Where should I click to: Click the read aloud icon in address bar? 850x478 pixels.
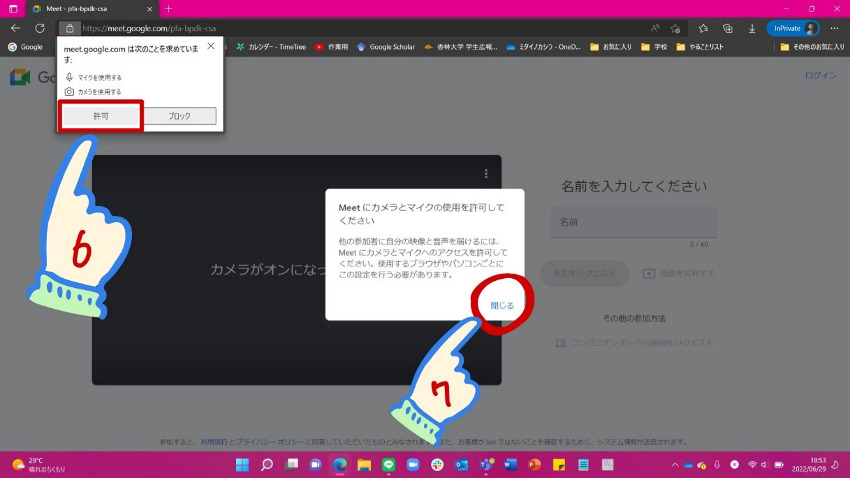(655, 28)
